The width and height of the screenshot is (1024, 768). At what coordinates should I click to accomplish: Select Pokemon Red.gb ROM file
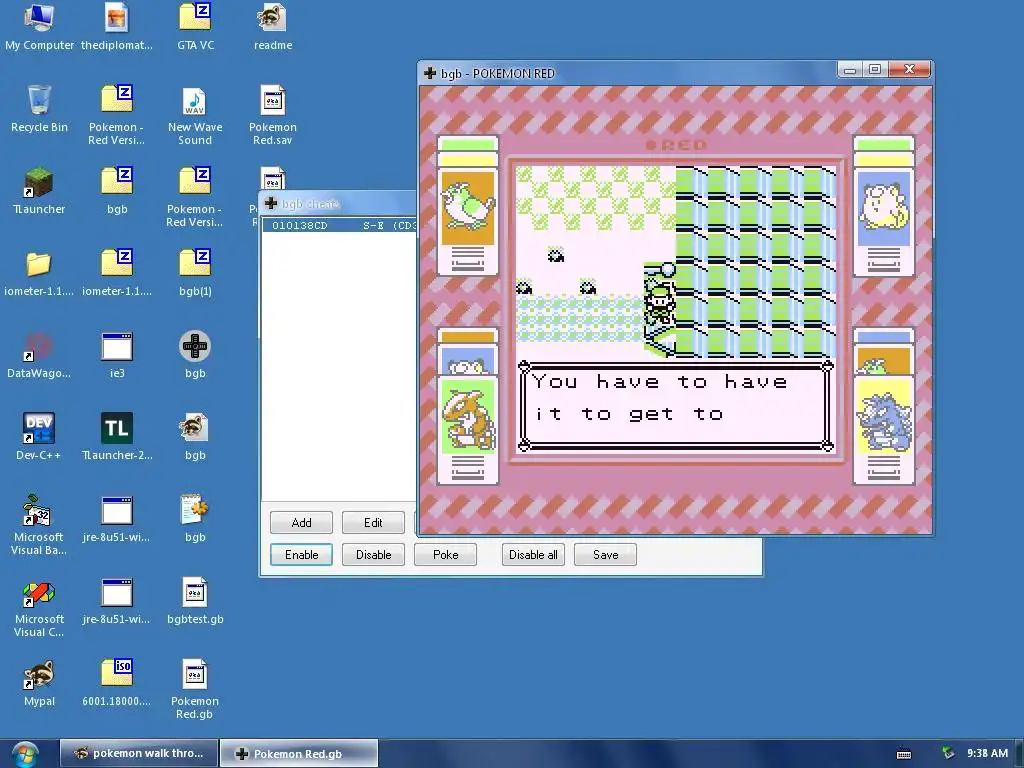[195, 689]
